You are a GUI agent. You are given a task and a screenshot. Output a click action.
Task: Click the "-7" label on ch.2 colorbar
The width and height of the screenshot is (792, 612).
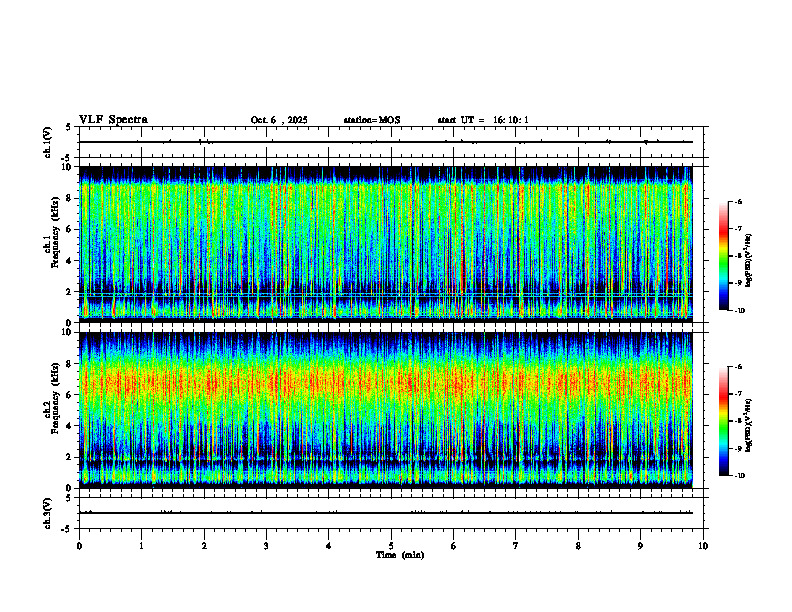[x=738, y=394]
